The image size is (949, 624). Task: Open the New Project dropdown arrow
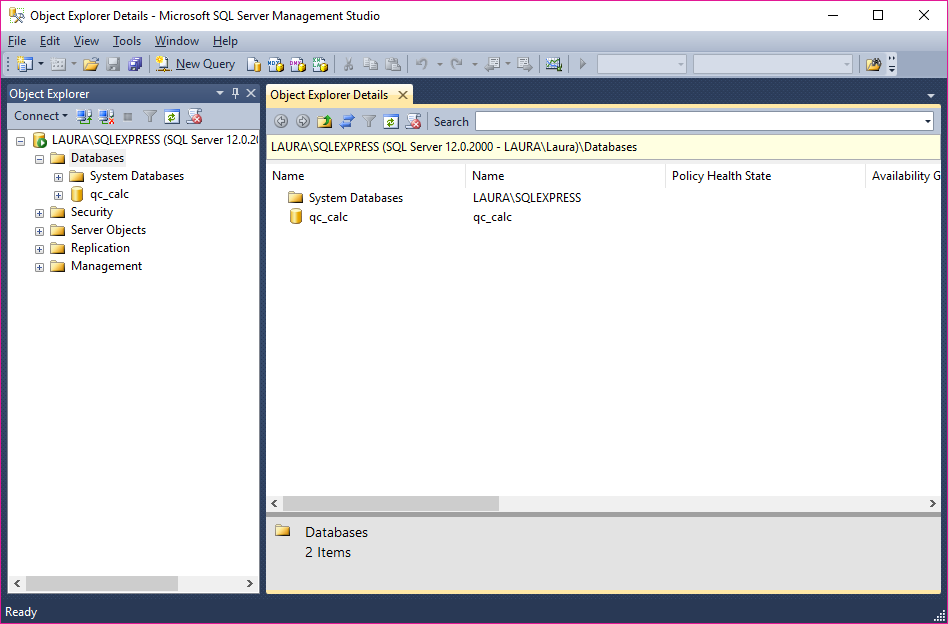point(41,64)
